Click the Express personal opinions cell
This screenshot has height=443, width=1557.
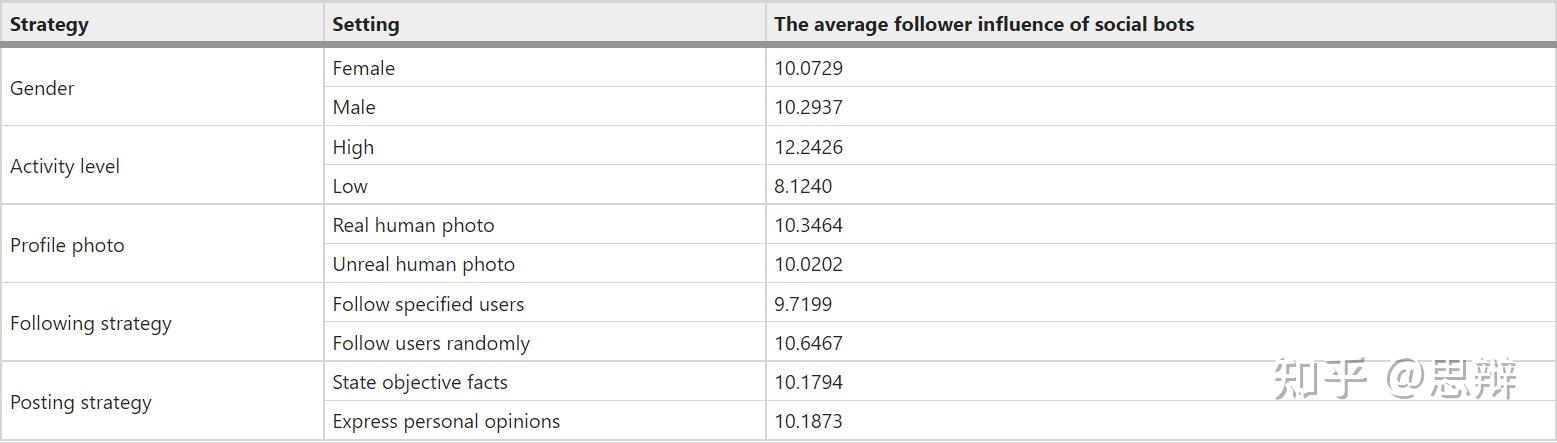coord(545,421)
